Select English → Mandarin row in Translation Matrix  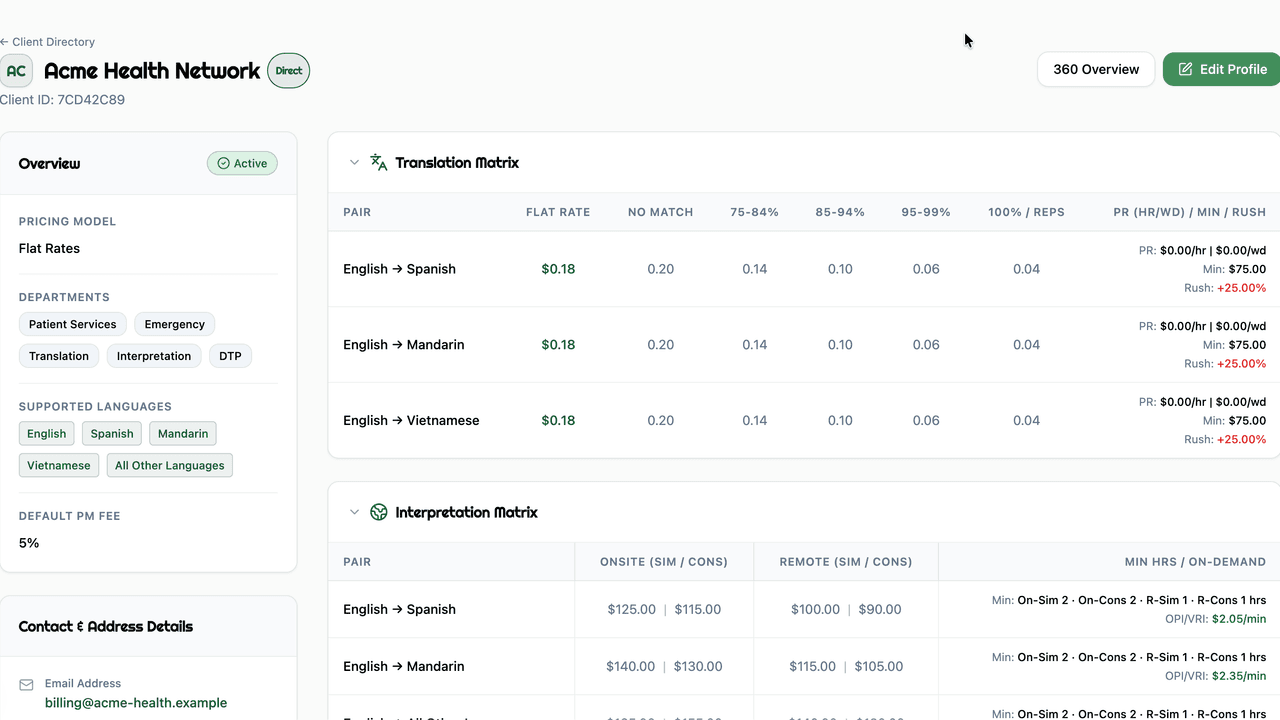pyautogui.click(x=804, y=345)
